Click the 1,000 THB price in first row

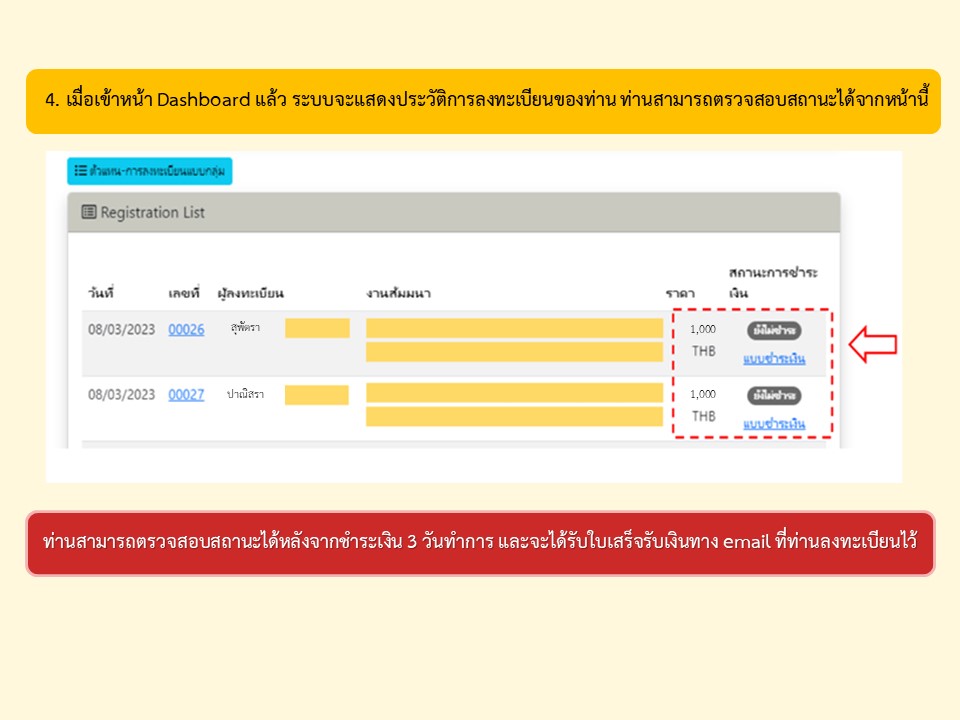(x=703, y=340)
